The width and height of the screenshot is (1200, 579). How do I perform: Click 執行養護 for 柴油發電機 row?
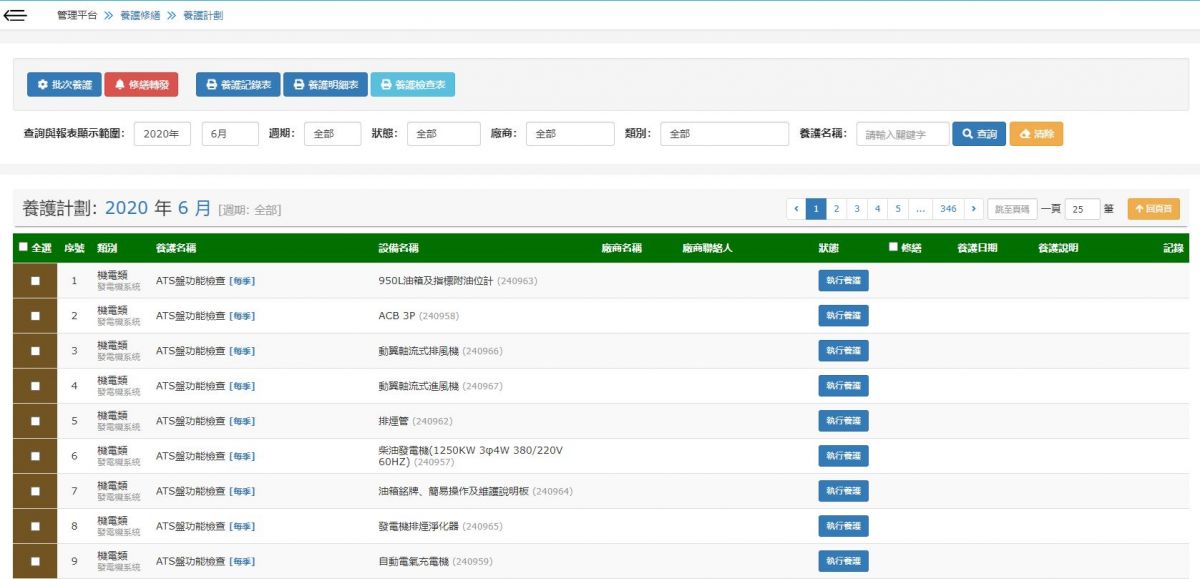(x=843, y=456)
